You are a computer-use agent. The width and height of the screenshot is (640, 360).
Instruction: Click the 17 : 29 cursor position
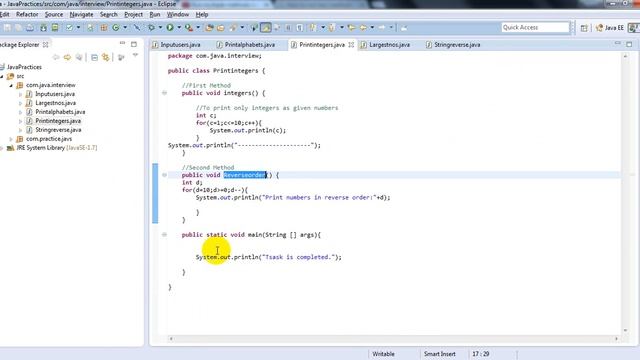pyautogui.click(x=480, y=354)
